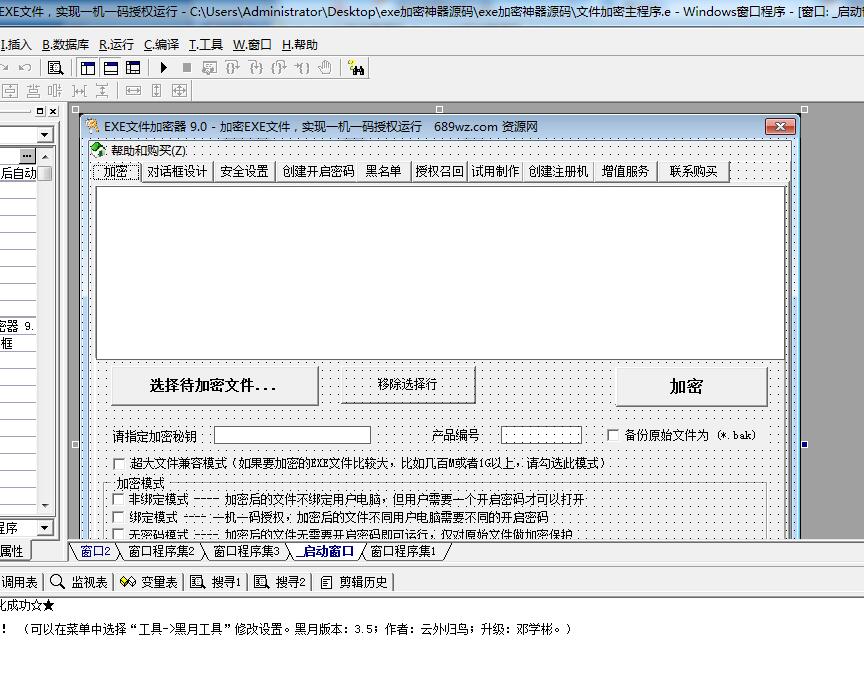This screenshot has width=864, height=677.
Task: Click the equal vertical spacing icon
Action: (102, 91)
